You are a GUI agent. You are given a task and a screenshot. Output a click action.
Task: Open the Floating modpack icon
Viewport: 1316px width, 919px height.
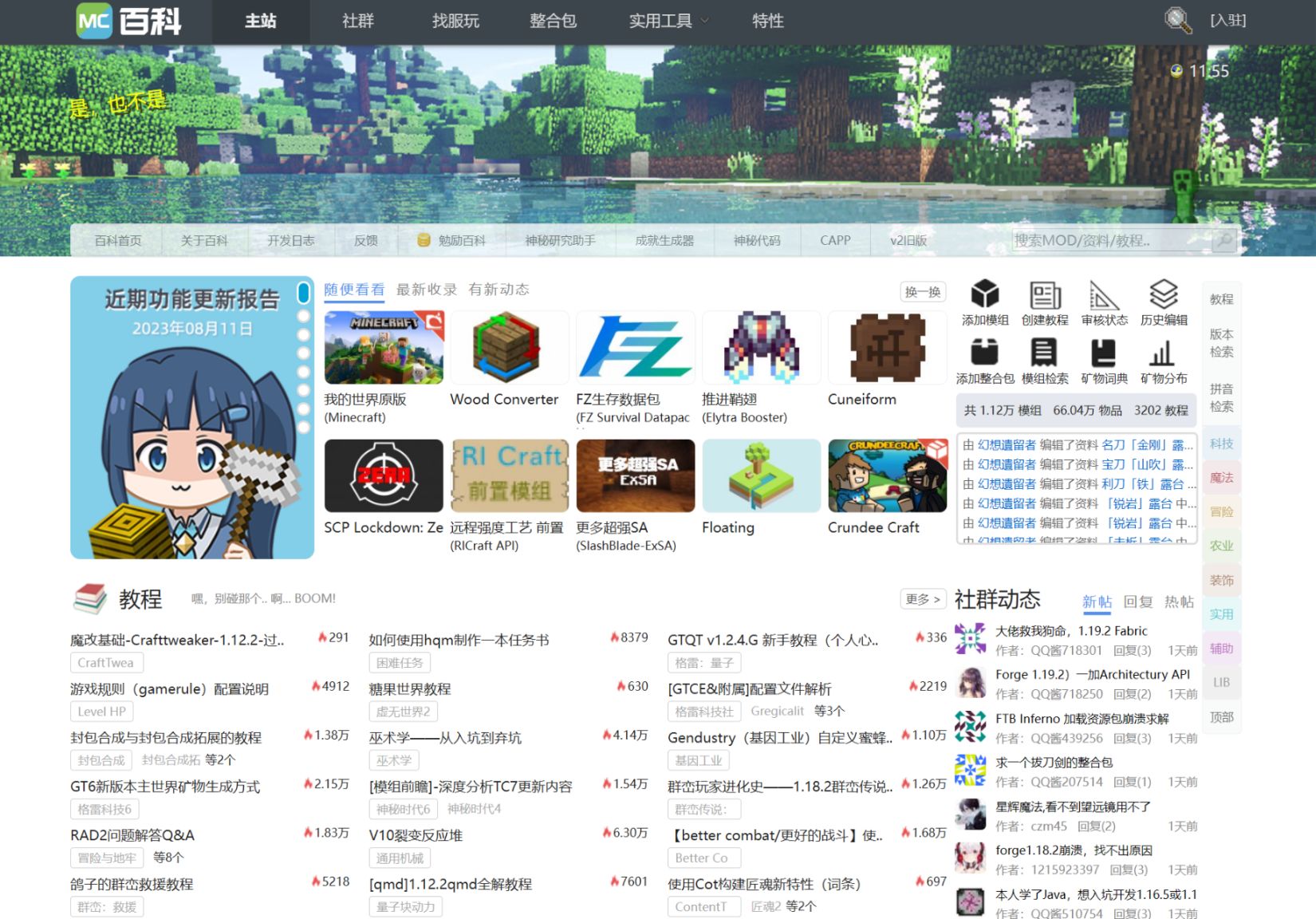tap(762, 475)
